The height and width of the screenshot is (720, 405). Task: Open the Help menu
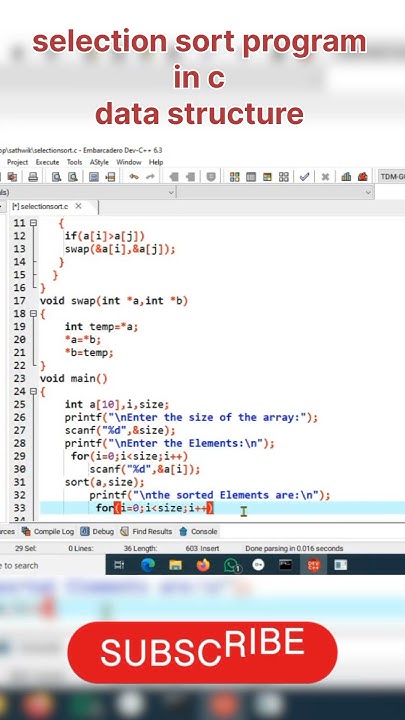click(x=156, y=162)
